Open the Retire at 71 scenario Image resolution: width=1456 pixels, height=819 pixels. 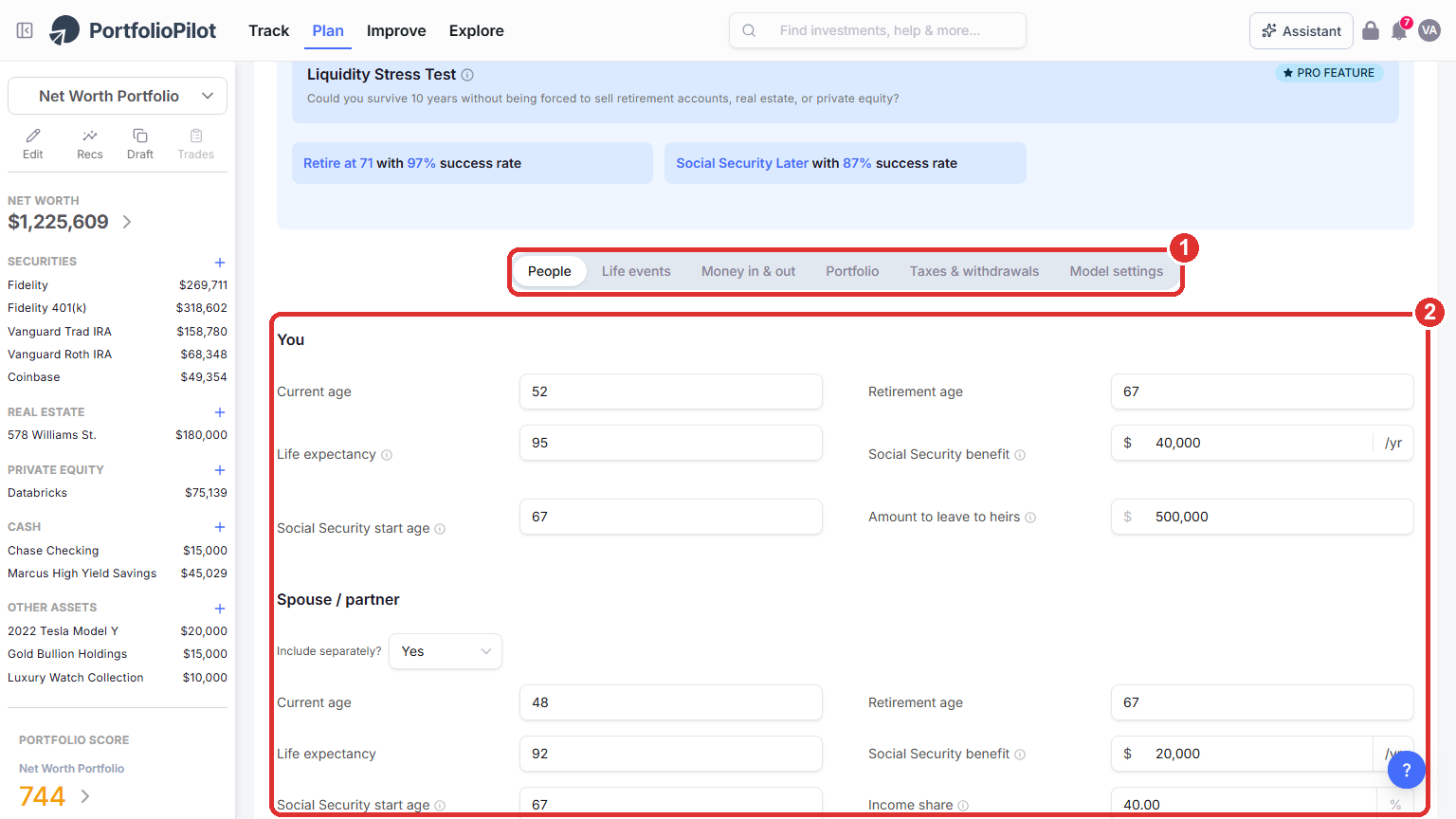472,163
